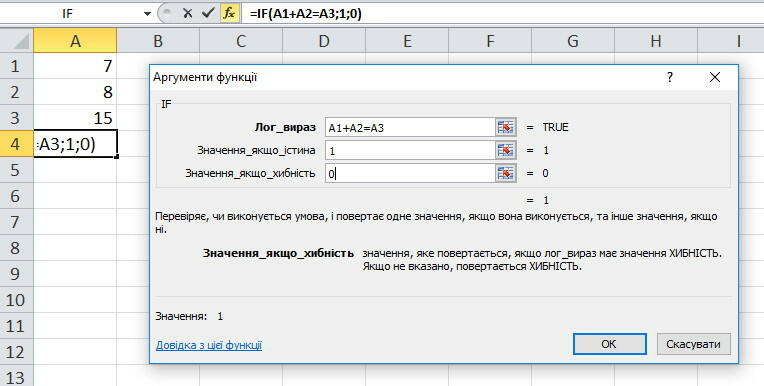Select row 5 header
The width and height of the screenshot is (764, 386).
point(16,170)
